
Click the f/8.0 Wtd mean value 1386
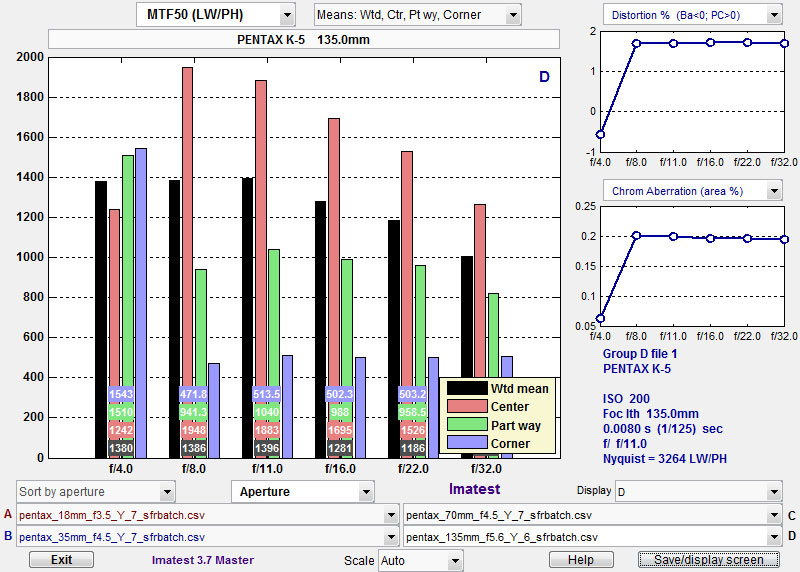[194, 448]
